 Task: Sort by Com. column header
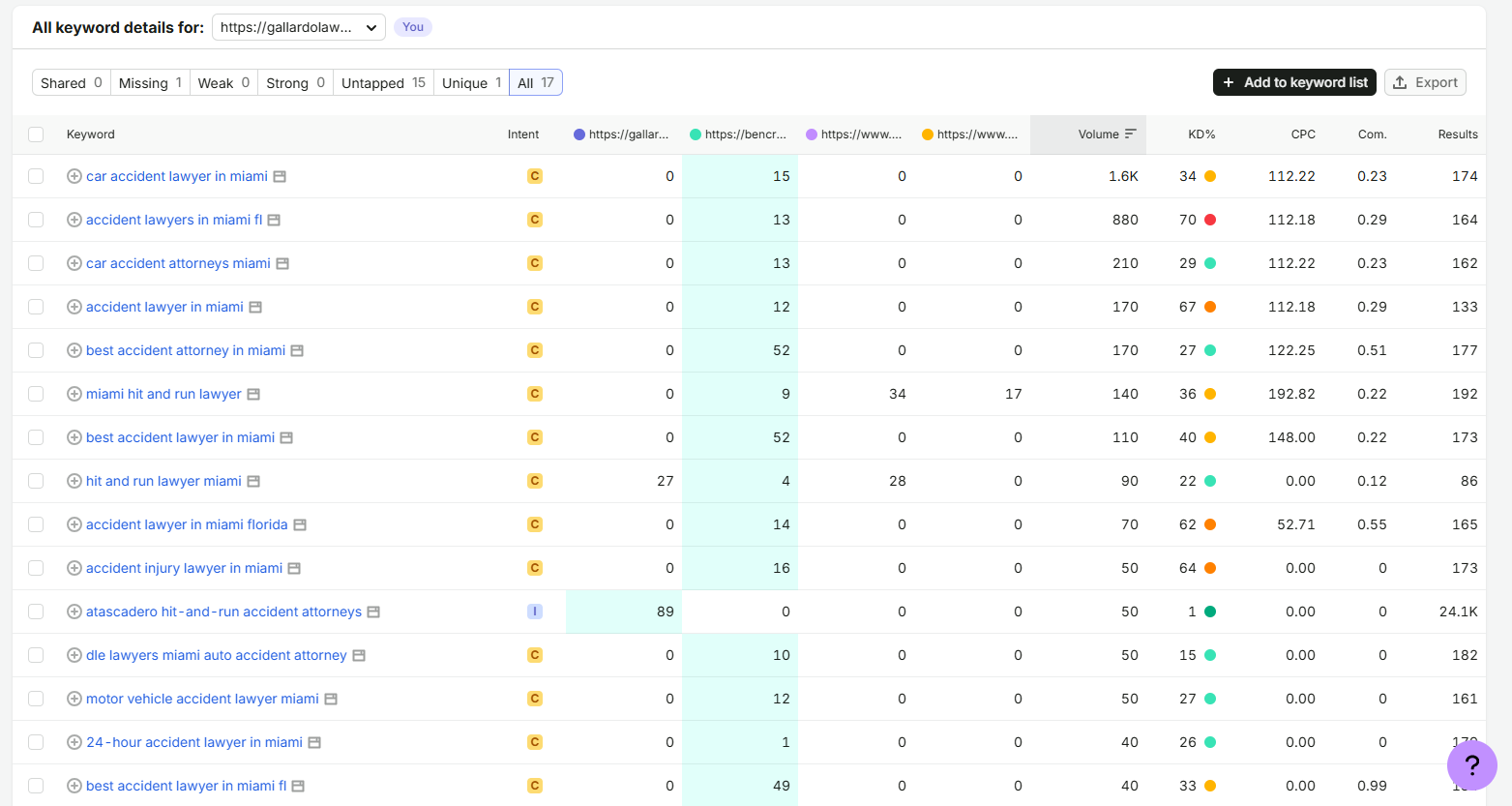tap(1372, 134)
